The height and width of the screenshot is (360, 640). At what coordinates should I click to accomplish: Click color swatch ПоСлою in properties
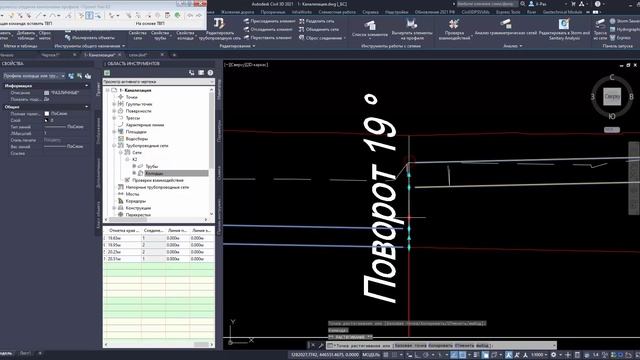47,113
